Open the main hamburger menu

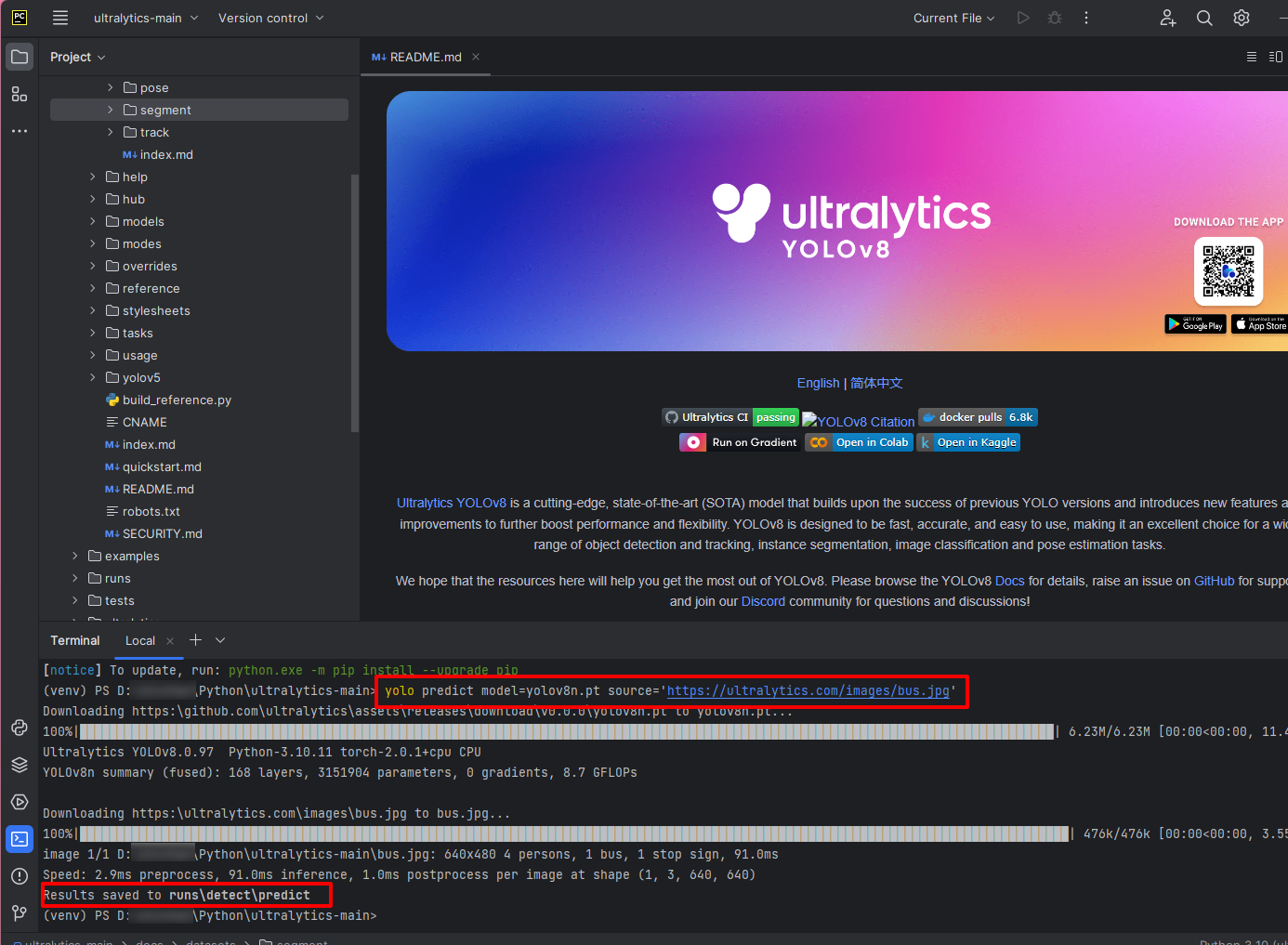coord(60,18)
